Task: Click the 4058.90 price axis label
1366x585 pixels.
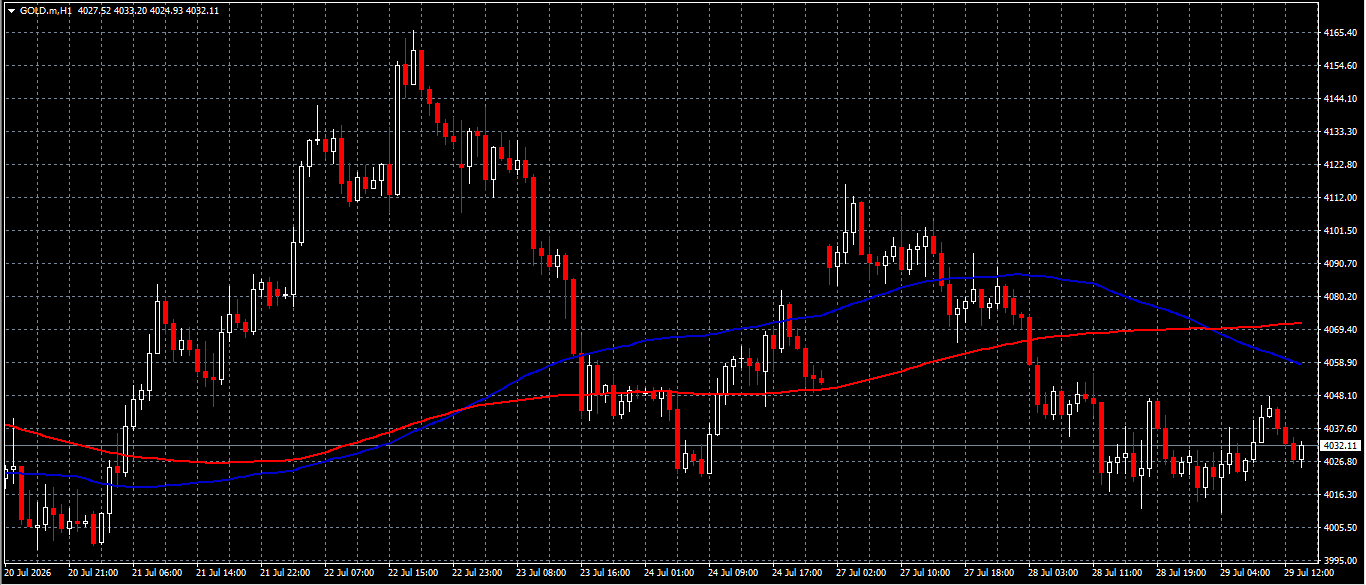Action: (x=1338, y=363)
